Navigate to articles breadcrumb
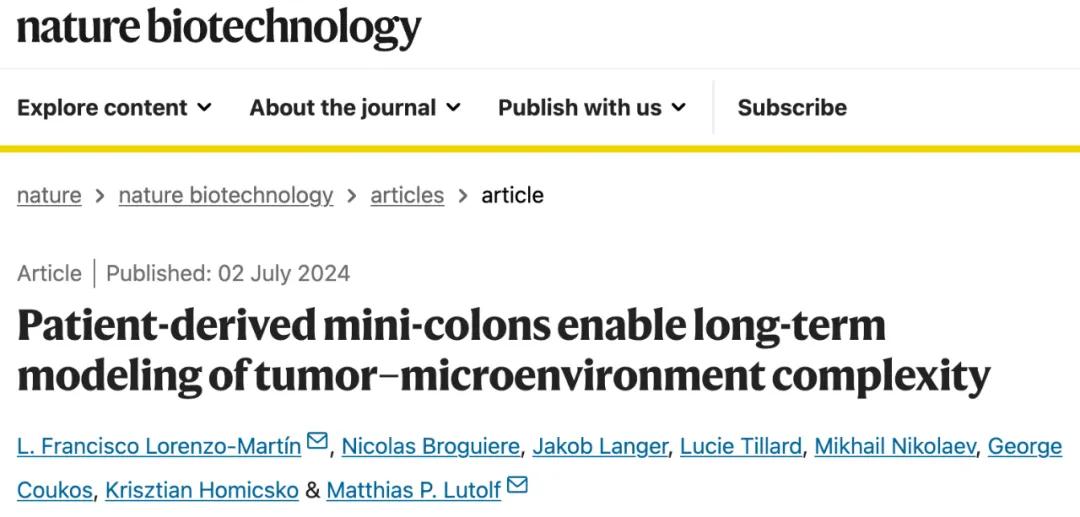 tap(407, 195)
